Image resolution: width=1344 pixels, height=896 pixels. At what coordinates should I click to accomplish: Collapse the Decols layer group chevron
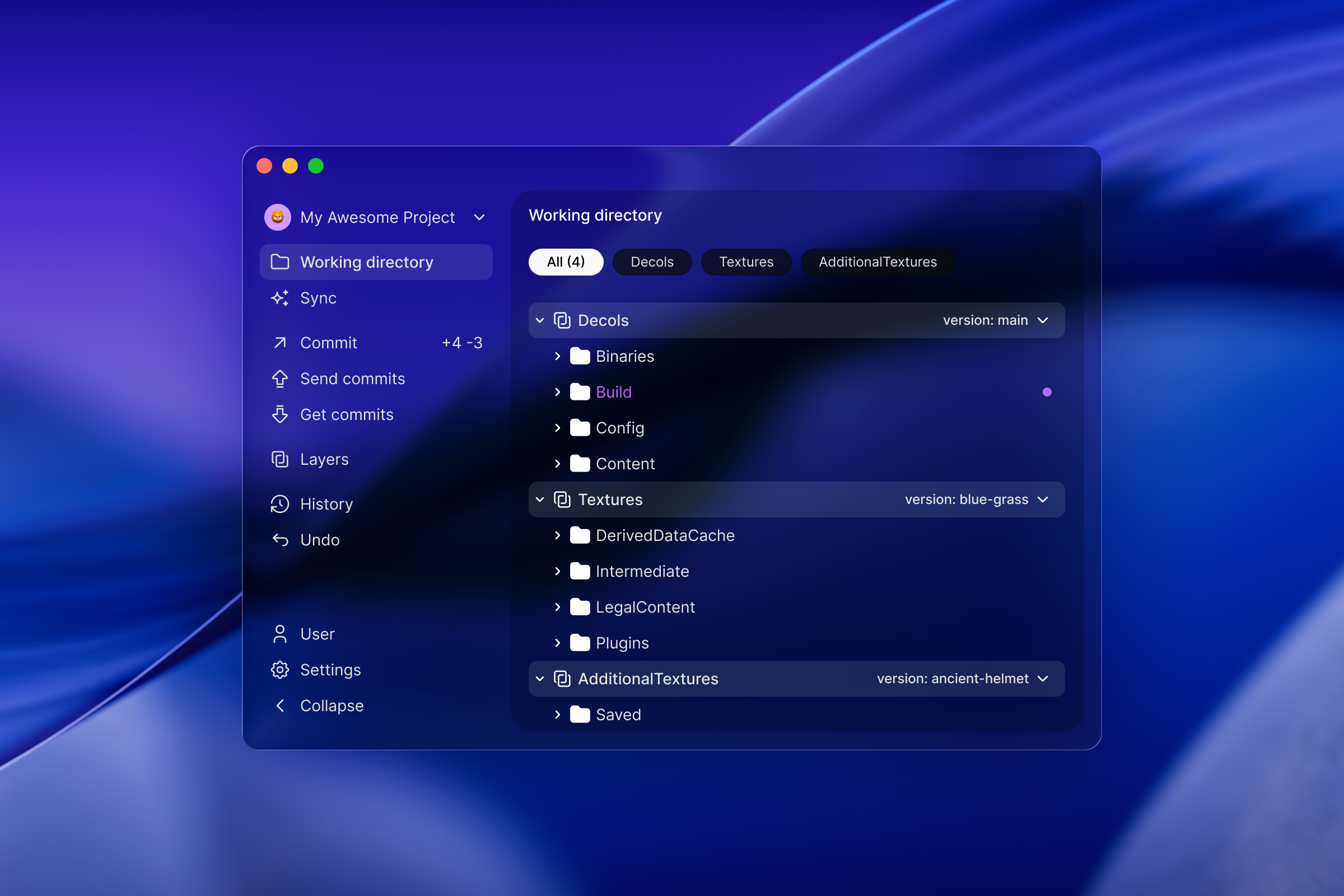pyautogui.click(x=540, y=320)
